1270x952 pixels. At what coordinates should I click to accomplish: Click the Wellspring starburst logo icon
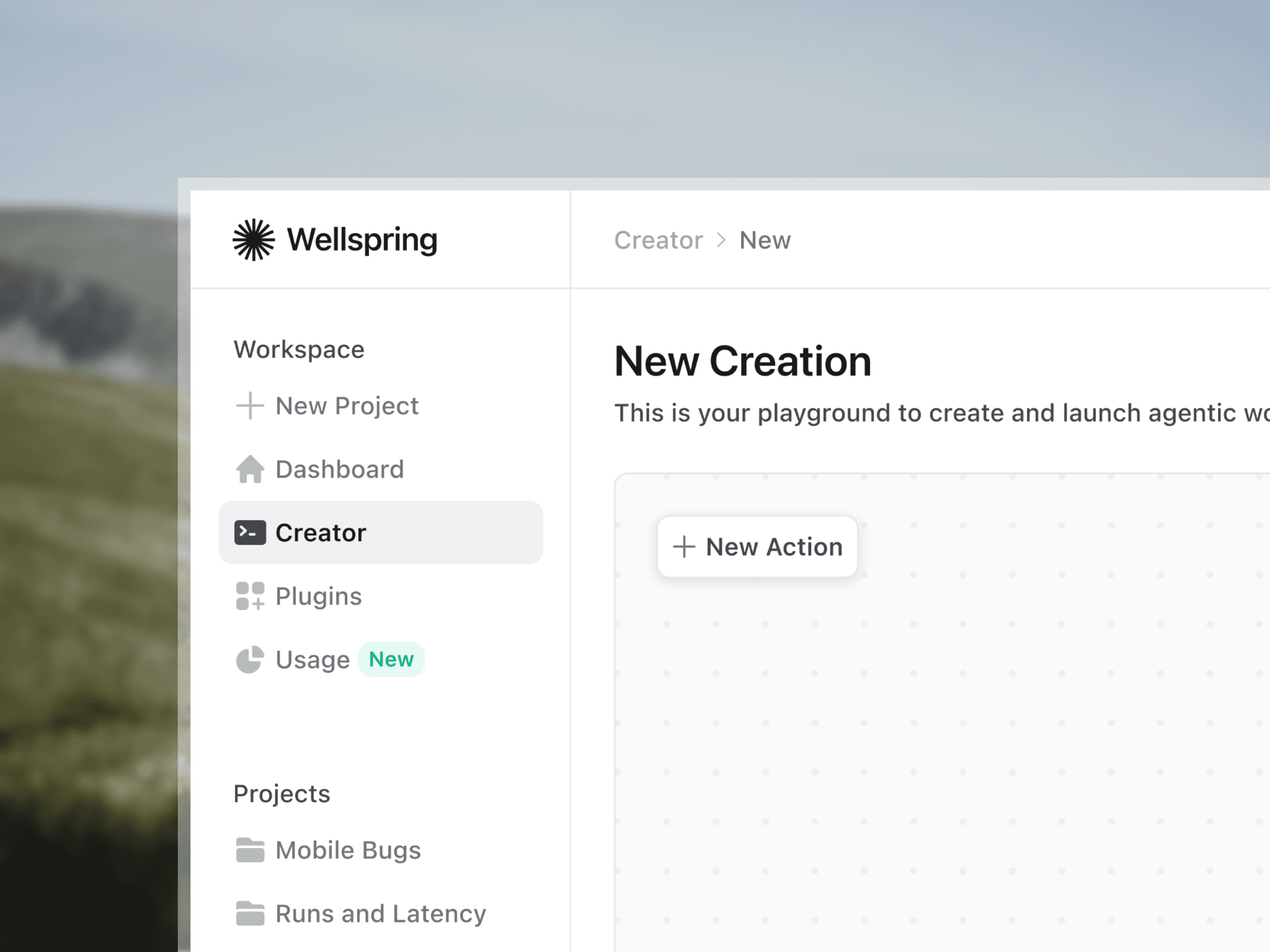[x=253, y=240]
